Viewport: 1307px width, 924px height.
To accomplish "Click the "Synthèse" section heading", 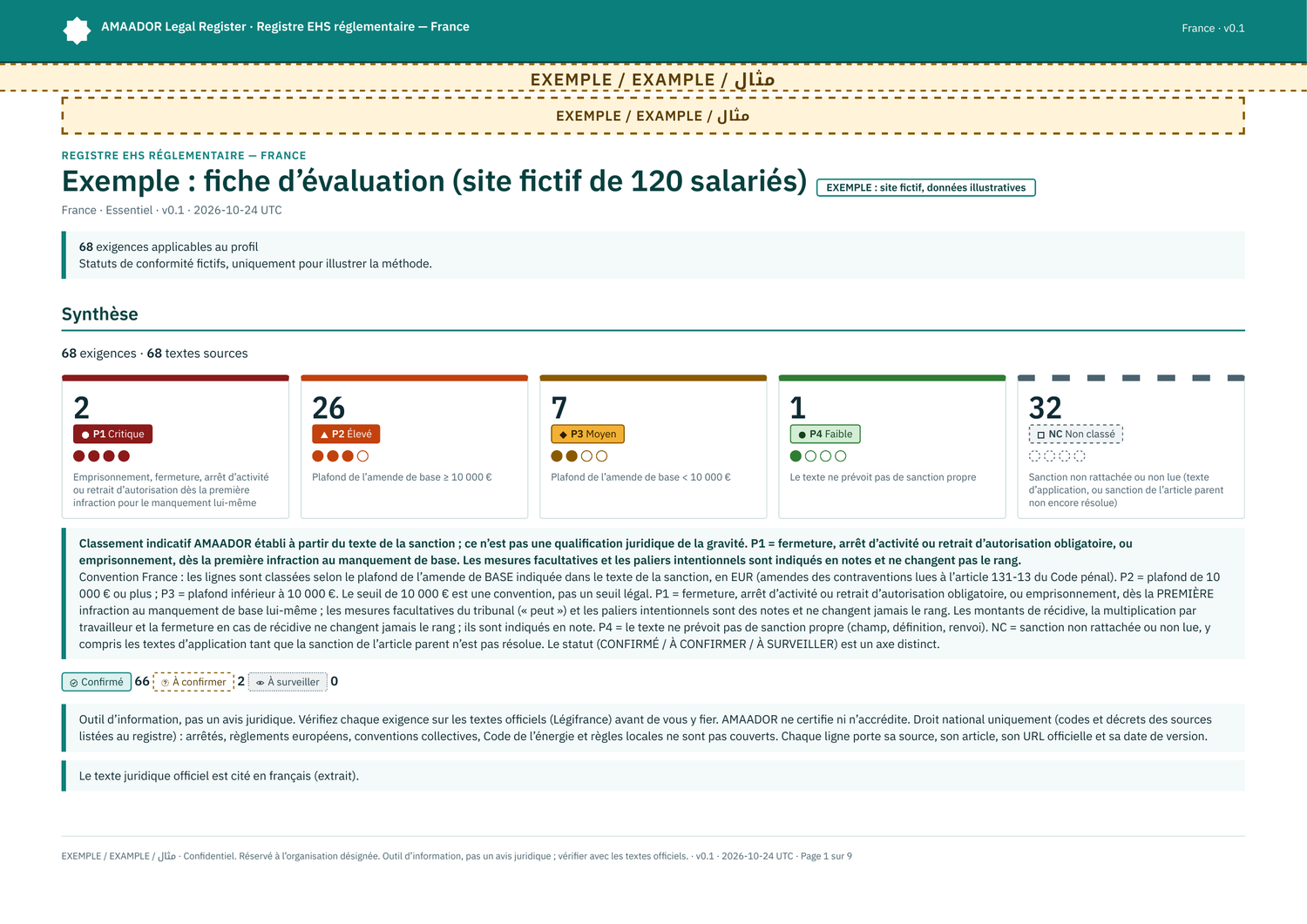I will click(x=99, y=314).
